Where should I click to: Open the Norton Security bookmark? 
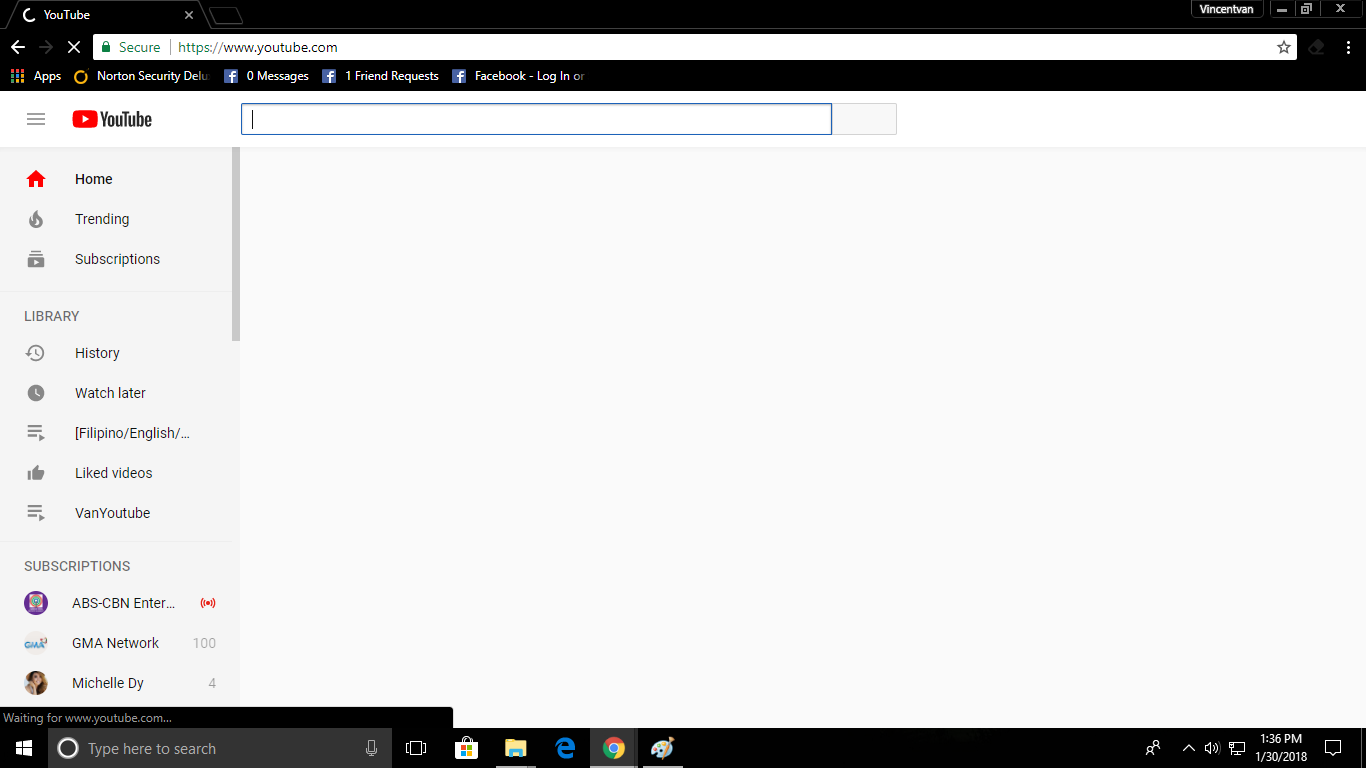(x=141, y=76)
